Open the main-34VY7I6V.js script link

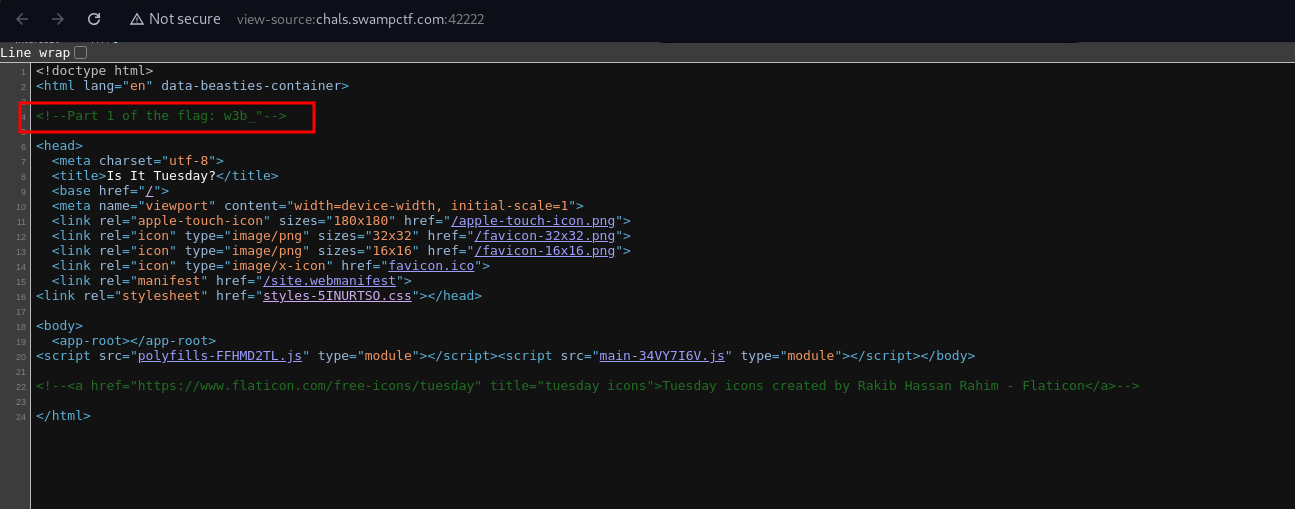click(x=660, y=356)
